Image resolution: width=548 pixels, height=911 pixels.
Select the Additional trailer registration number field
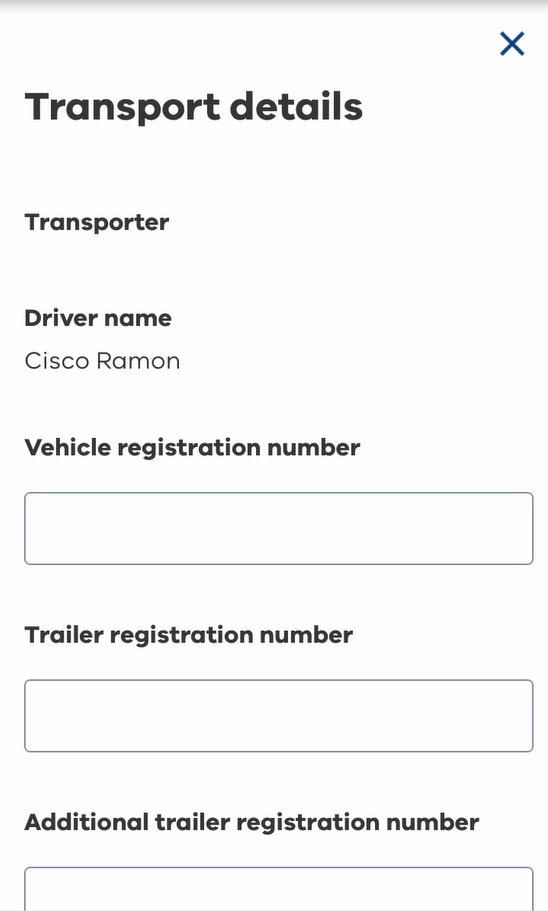coord(278,889)
